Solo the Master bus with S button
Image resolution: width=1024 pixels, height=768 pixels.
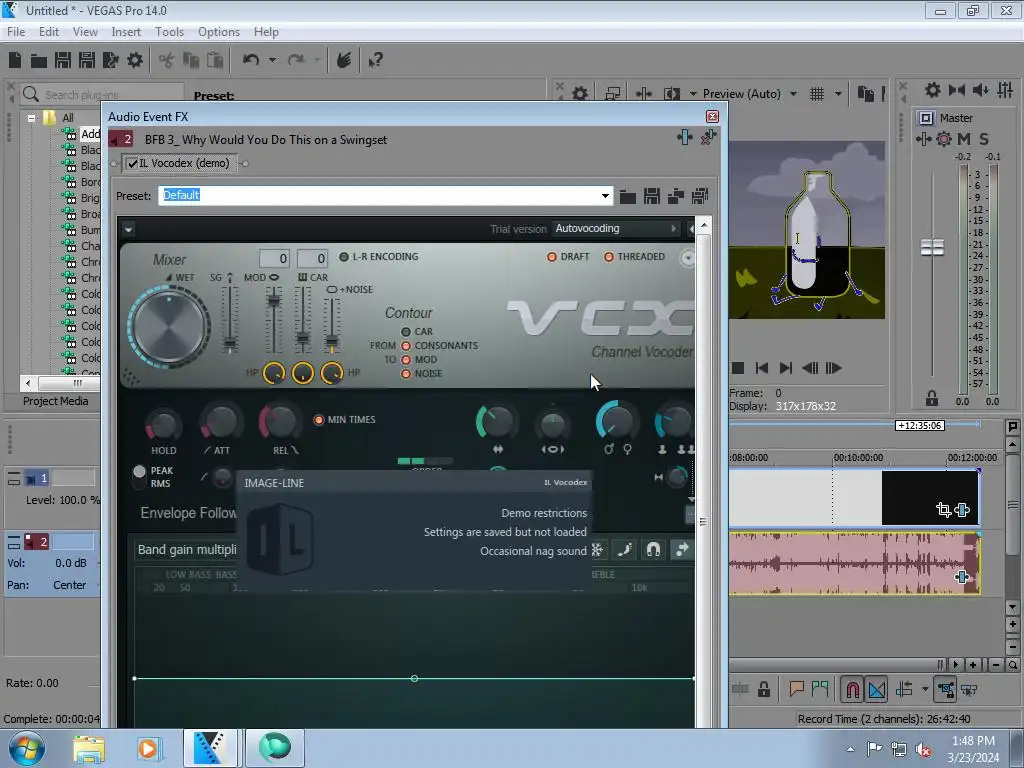pos(984,138)
